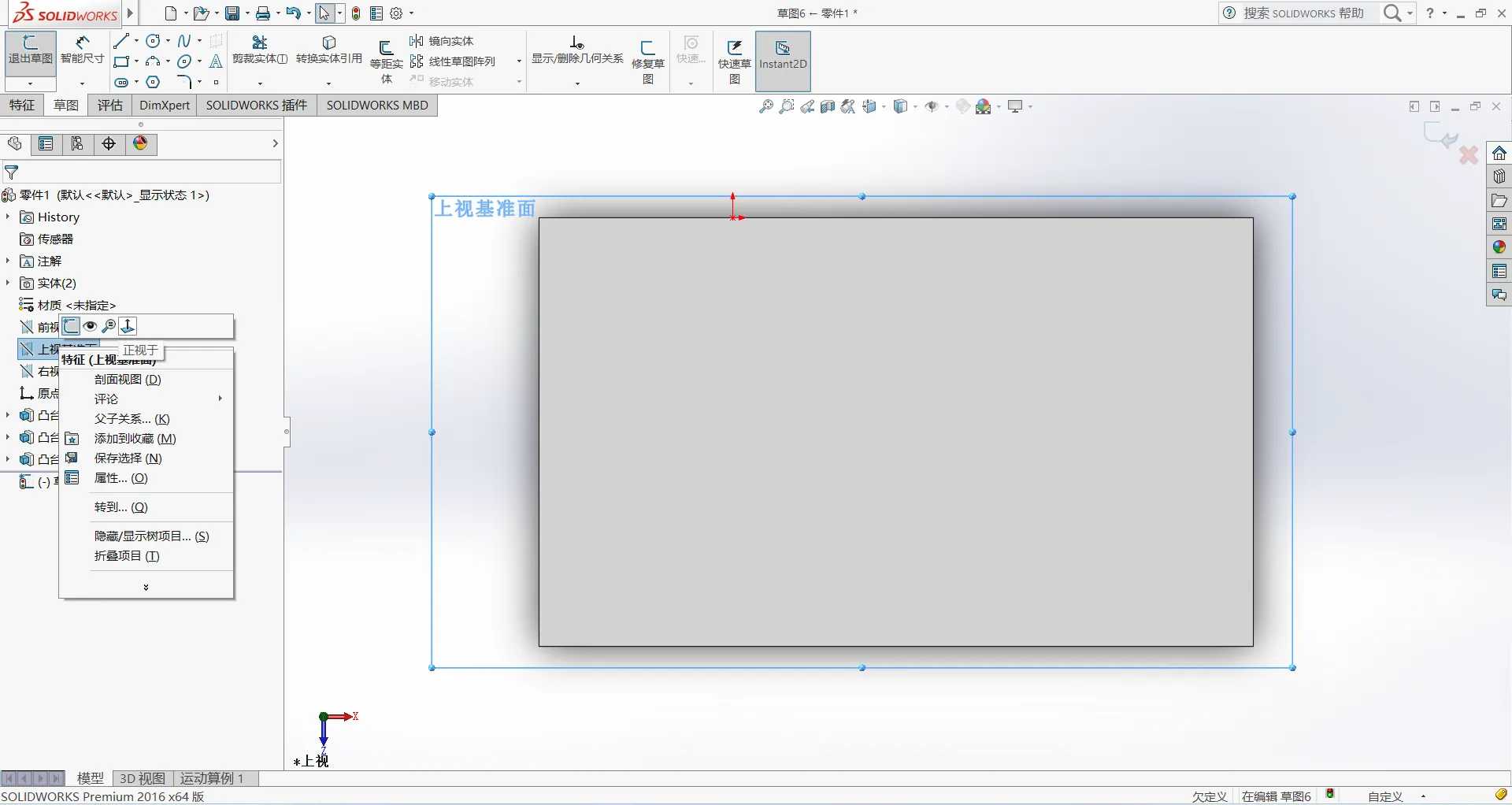Select the Smart Dimension (智能尺寸) tool
This screenshot has height=805, width=1512.
[x=82, y=50]
